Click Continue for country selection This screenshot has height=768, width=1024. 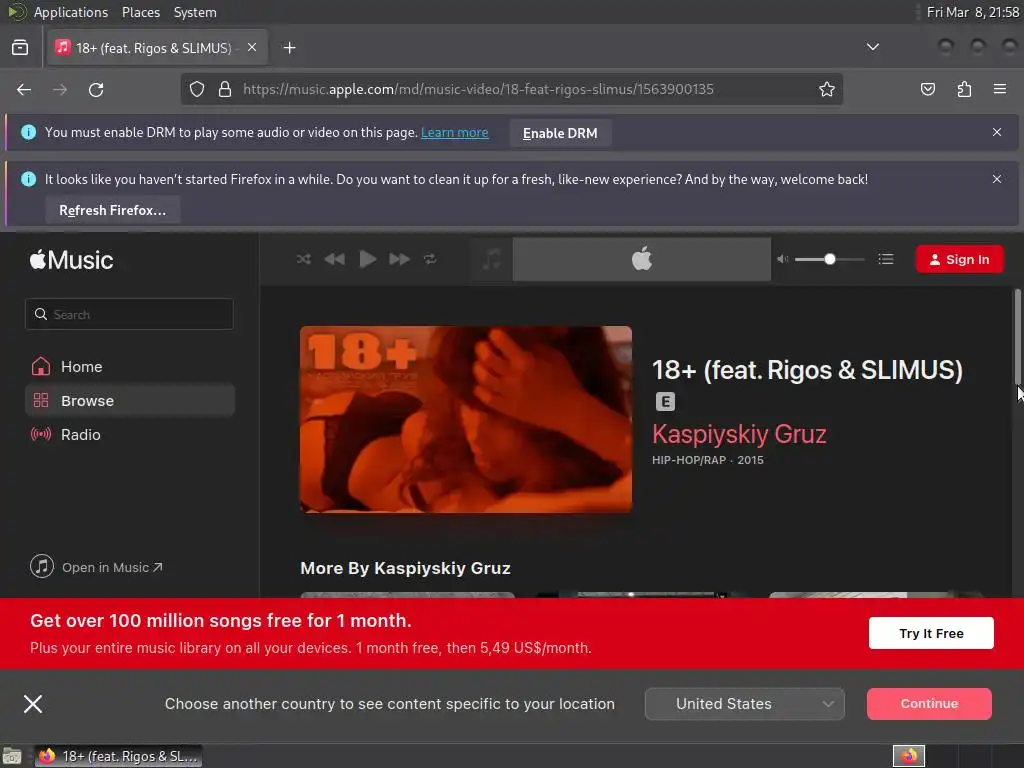click(x=929, y=704)
